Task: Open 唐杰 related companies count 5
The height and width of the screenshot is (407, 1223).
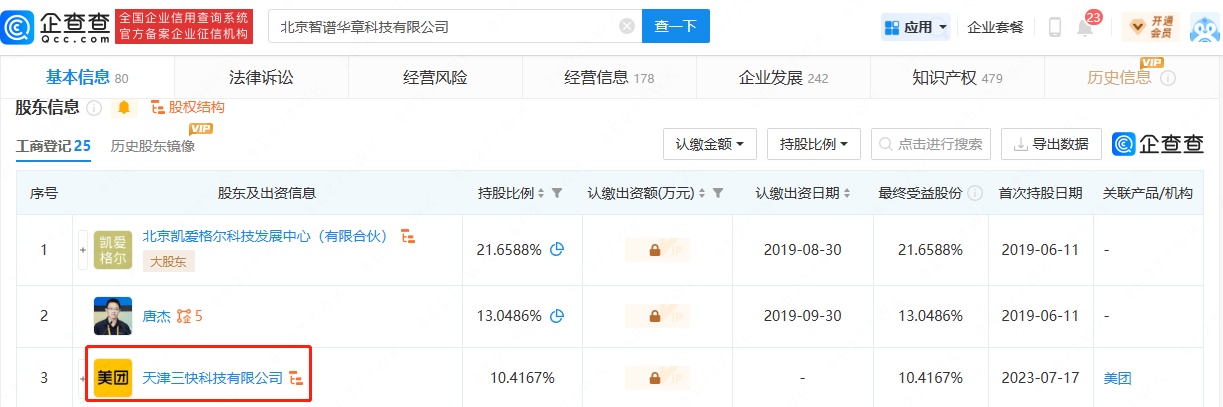Action: (190, 315)
